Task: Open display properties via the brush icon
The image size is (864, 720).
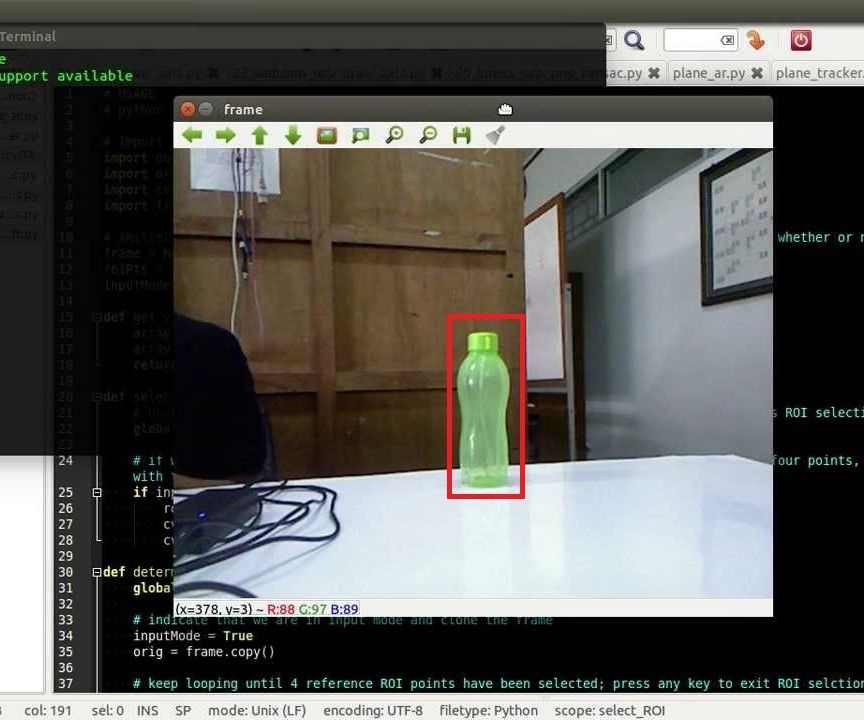Action: coord(494,133)
